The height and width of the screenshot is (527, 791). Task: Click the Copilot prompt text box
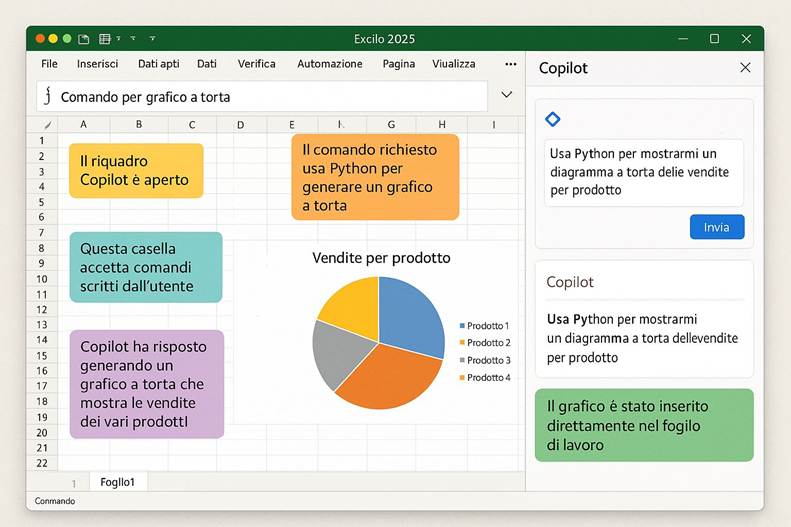[x=644, y=172]
